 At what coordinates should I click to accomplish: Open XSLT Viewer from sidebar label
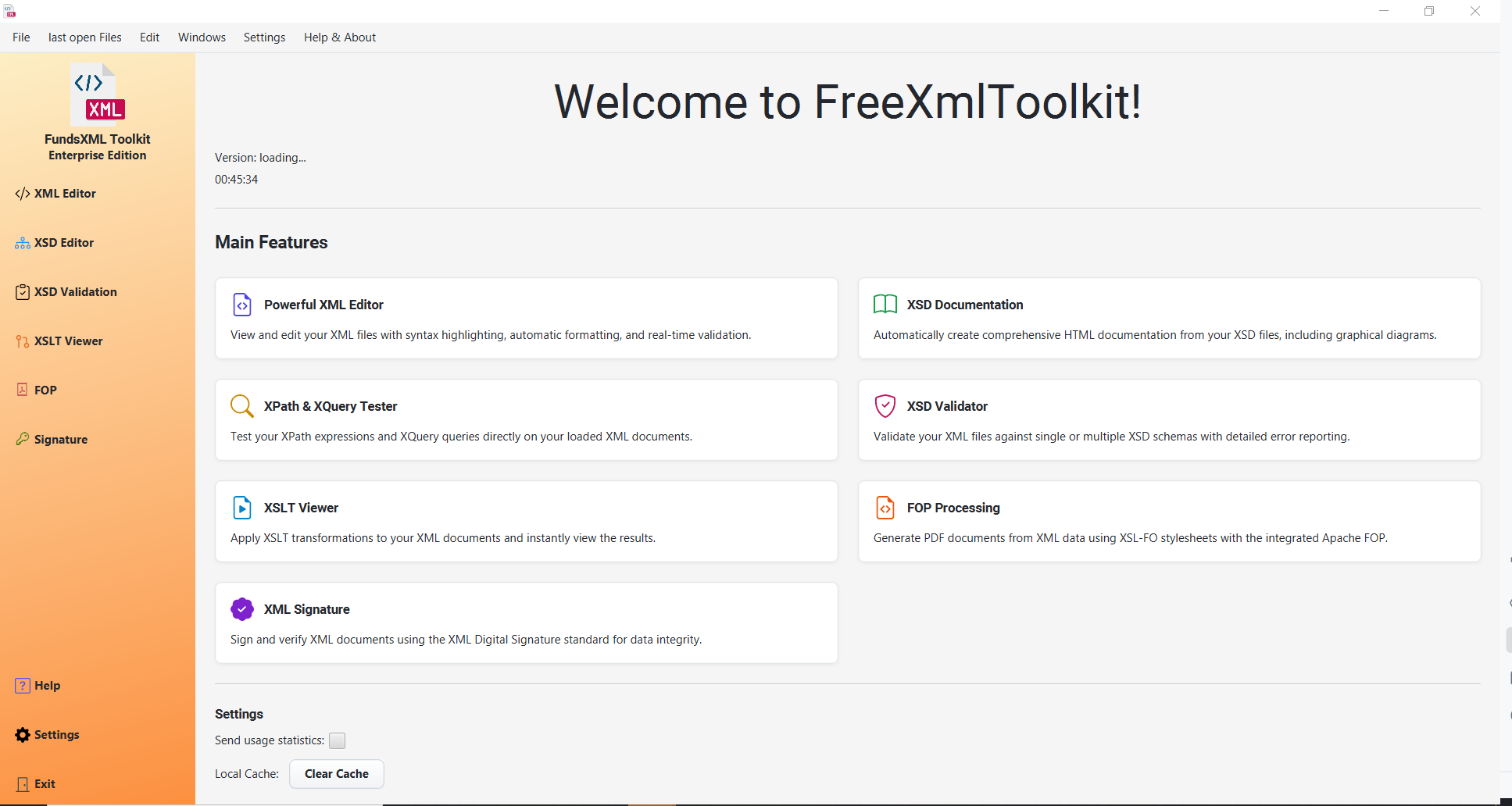(x=69, y=341)
